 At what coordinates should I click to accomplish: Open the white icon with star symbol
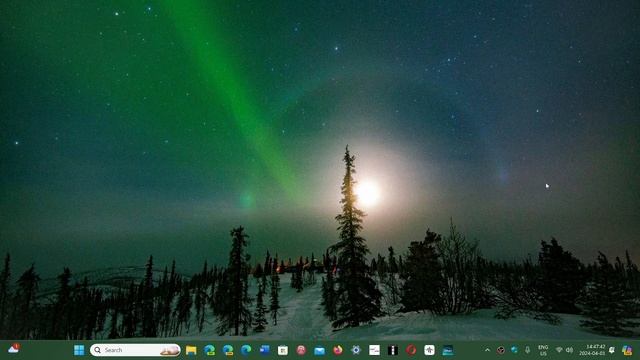[429, 350]
